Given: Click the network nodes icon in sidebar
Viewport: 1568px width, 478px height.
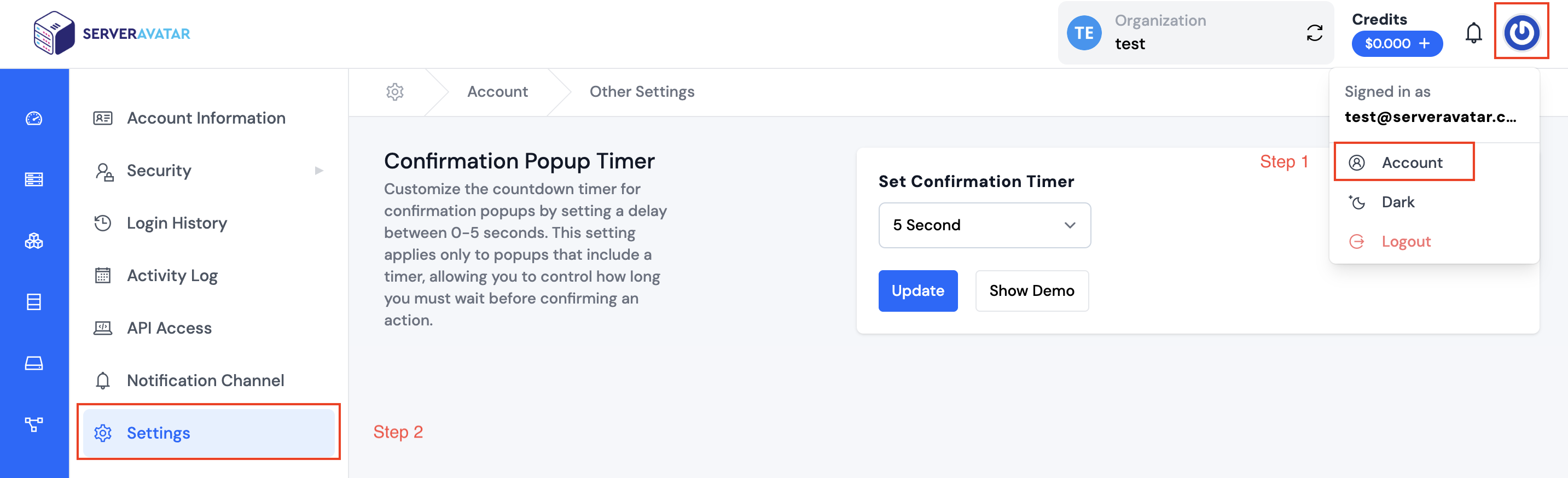Looking at the screenshot, I should (x=34, y=424).
